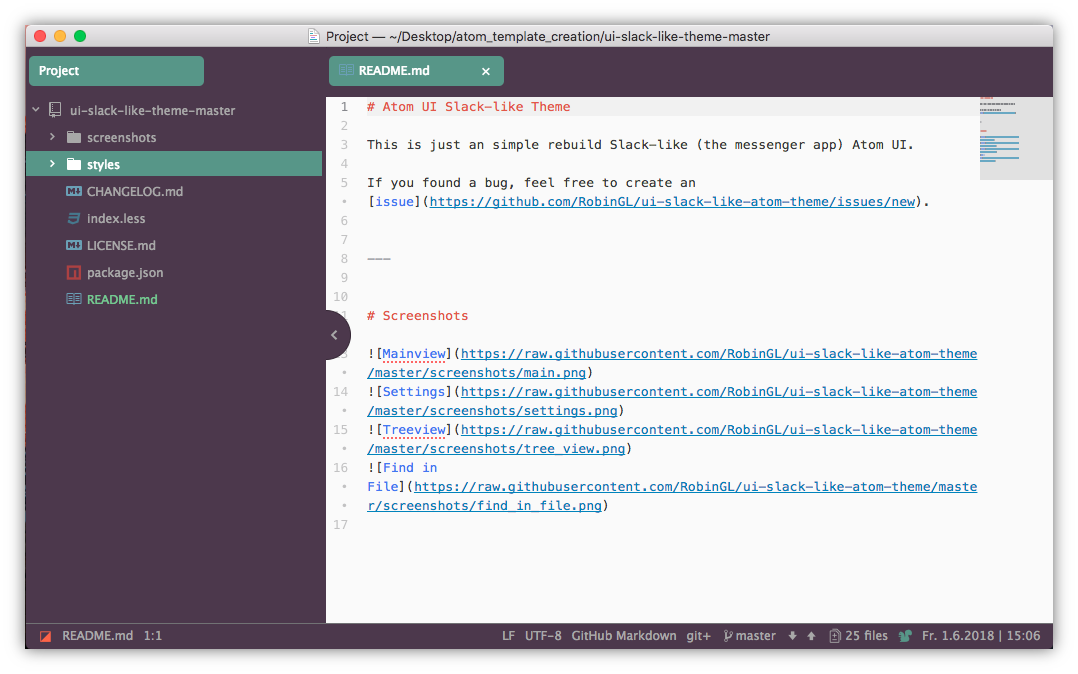Screen dimensions: 1078x674
Task: Expand the screenshots folder chevron
Action: pyautogui.click(x=52, y=137)
